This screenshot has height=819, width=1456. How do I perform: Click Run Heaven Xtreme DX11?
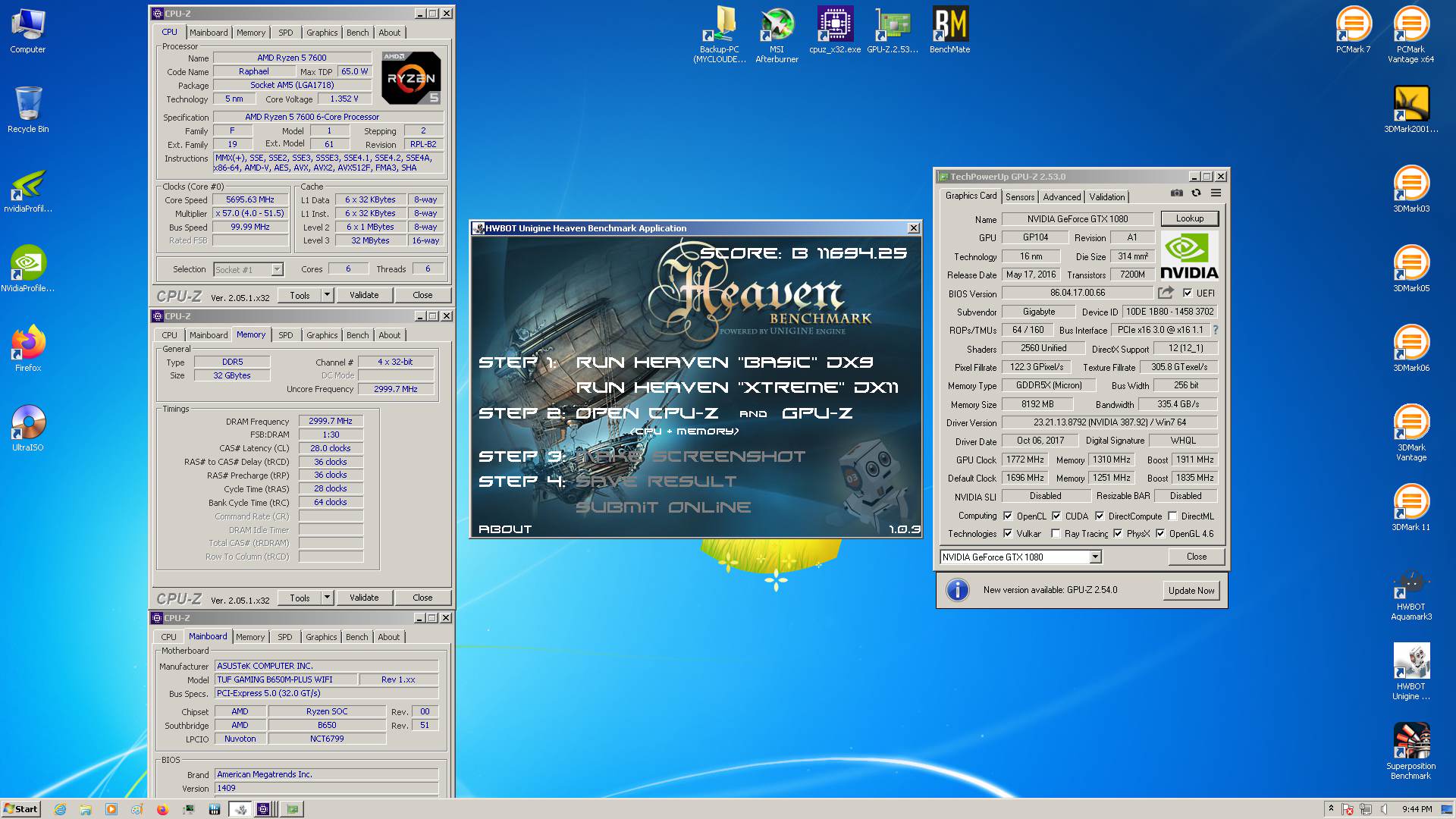pos(737,388)
